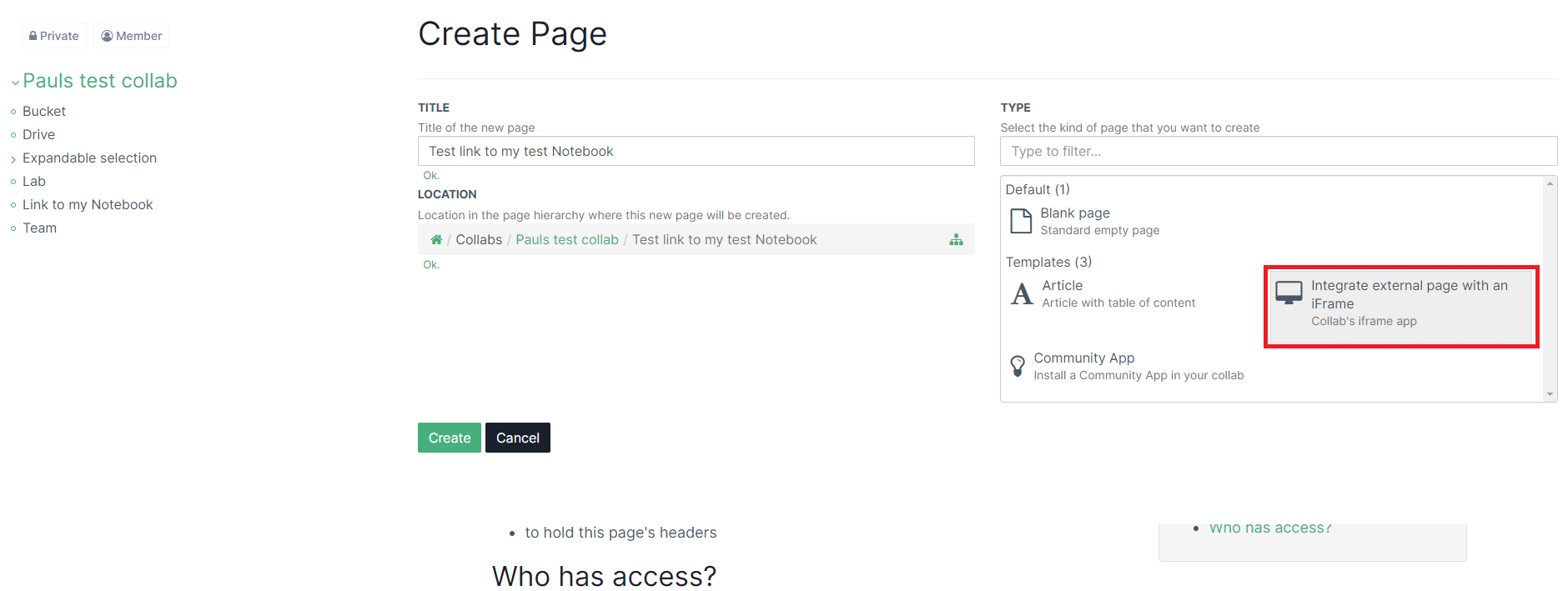Choose the Article template letter icon
This screenshot has height=591, width=1568.
1022,294
